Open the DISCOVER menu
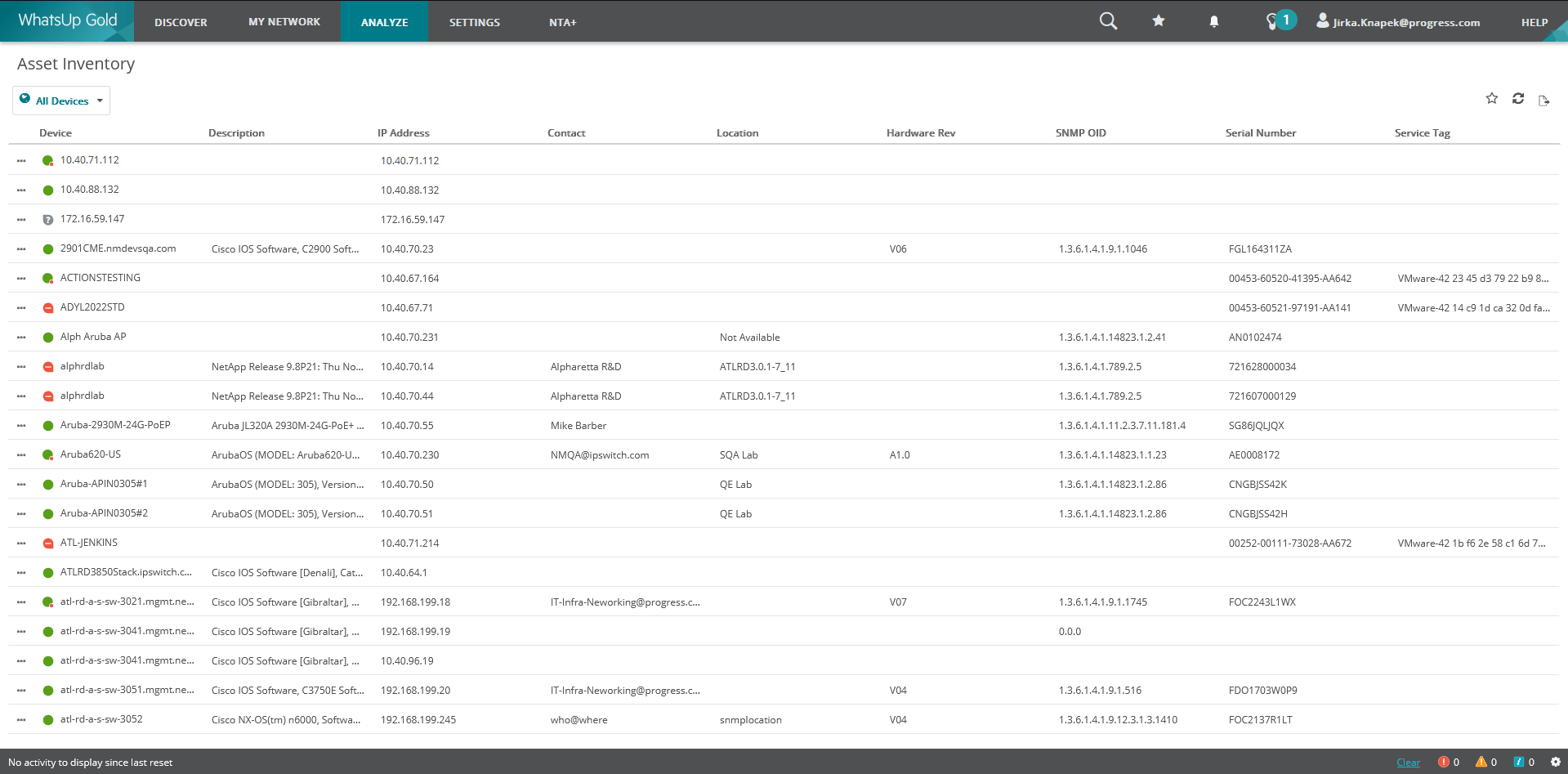This screenshot has width=1568, height=774. (x=181, y=22)
